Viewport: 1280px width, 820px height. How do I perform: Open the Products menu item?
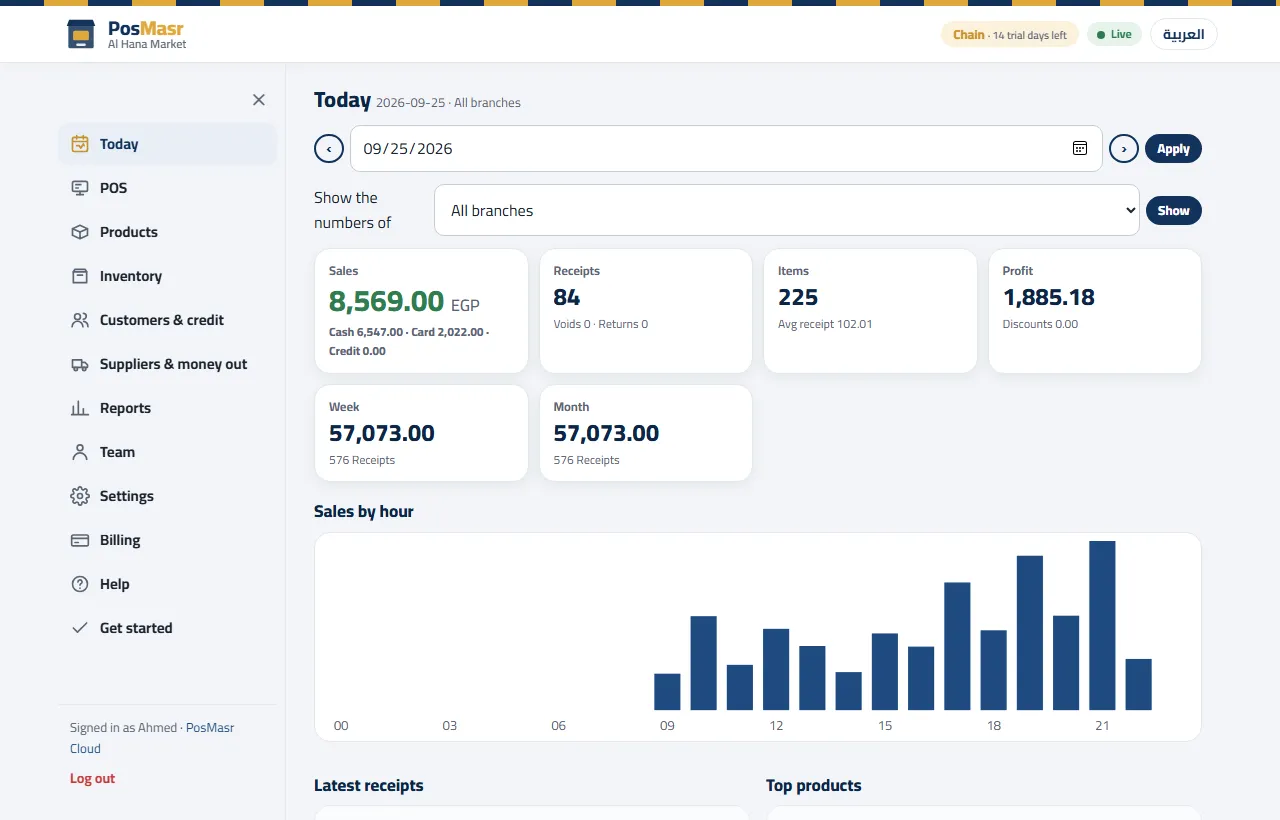click(x=167, y=232)
